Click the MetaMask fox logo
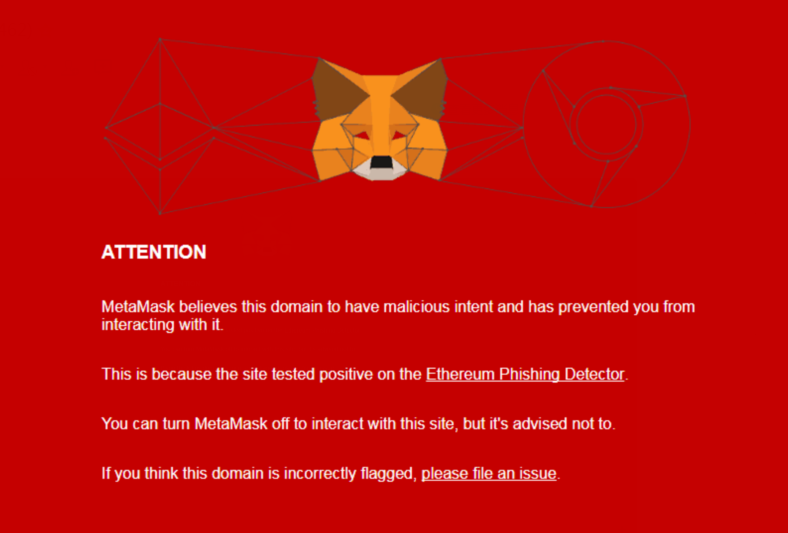 point(380,119)
